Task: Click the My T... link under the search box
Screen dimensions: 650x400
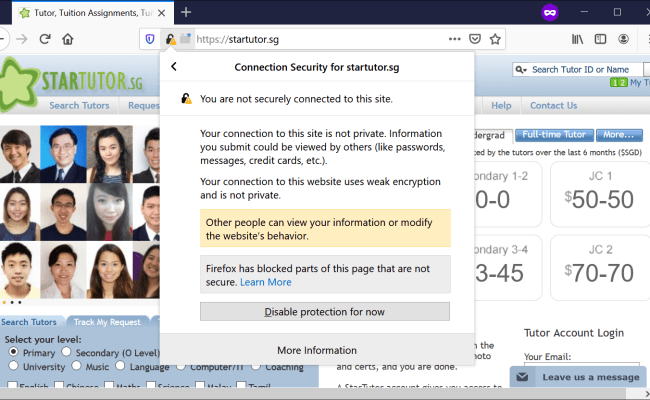Action: coord(640,82)
